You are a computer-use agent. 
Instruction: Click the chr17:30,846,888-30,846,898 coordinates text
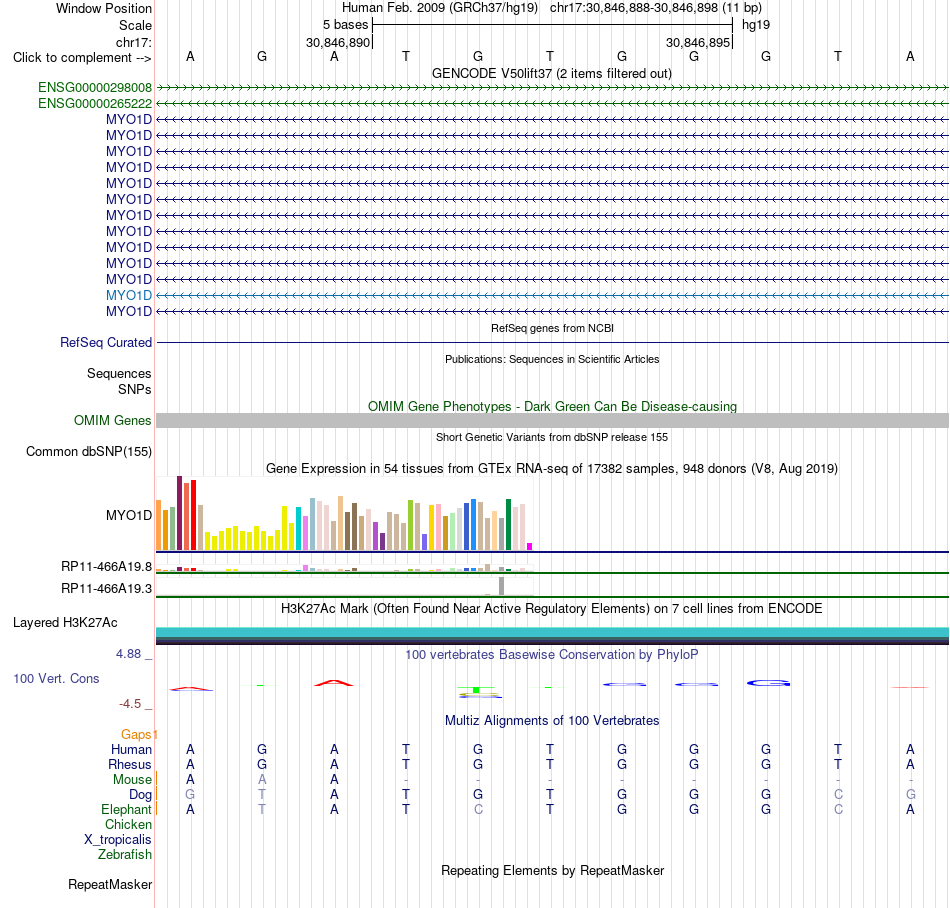(x=656, y=8)
